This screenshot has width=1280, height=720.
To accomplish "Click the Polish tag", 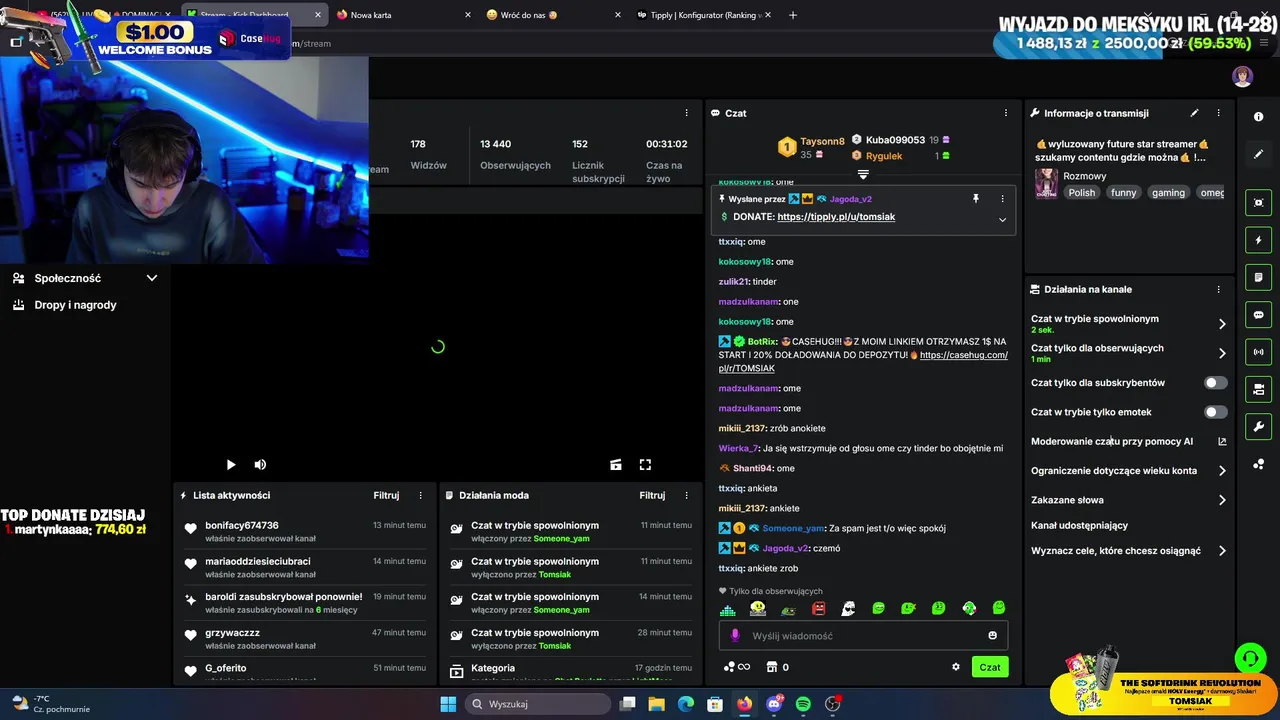I will [x=1082, y=193].
